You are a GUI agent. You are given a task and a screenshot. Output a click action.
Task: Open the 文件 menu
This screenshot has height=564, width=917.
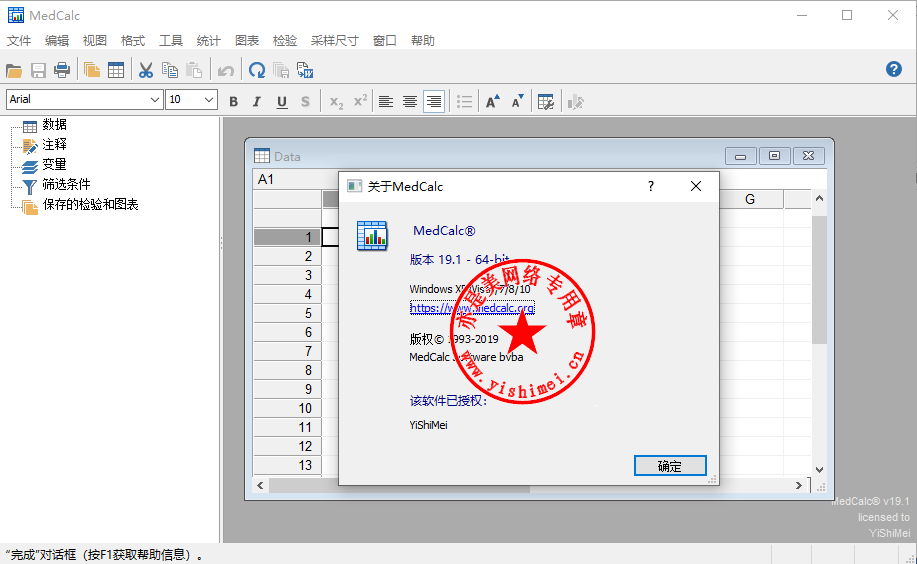19,40
